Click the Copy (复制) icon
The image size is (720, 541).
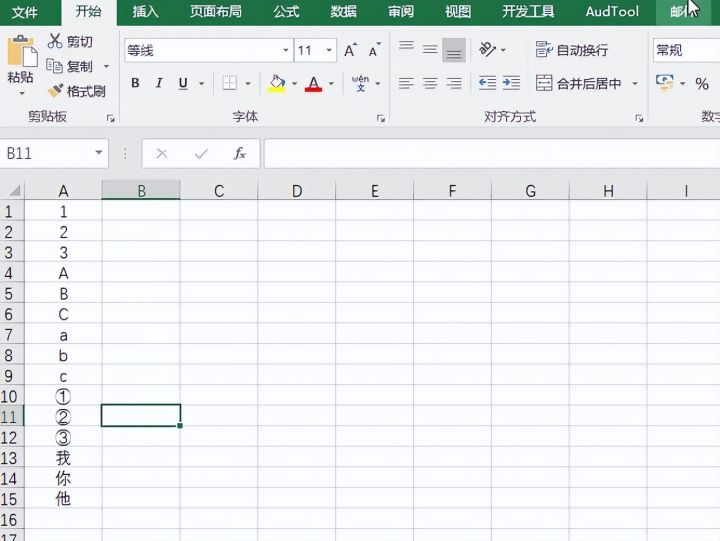pyautogui.click(x=54, y=66)
